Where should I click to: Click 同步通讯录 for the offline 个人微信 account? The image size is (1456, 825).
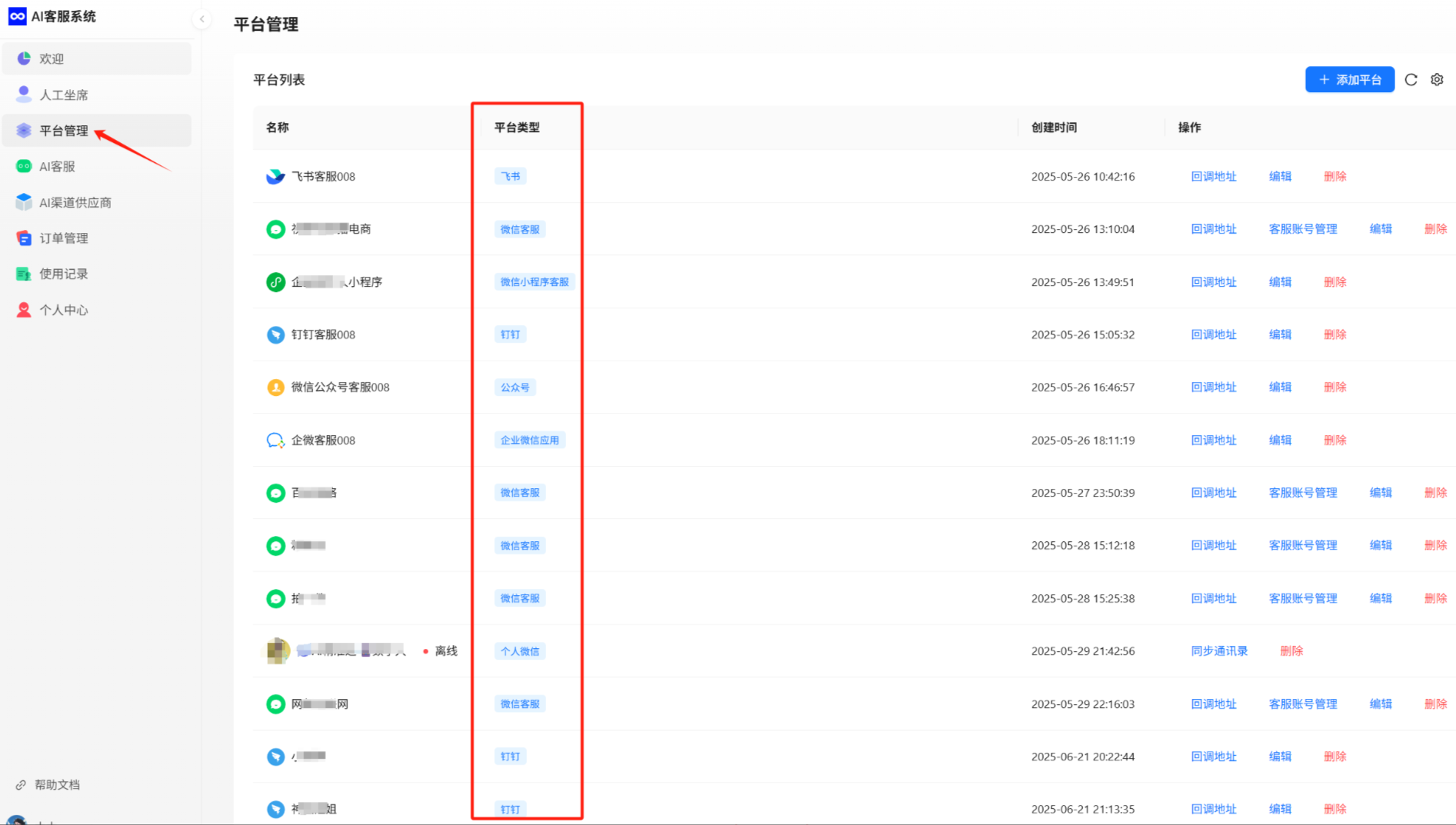tap(1218, 650)
